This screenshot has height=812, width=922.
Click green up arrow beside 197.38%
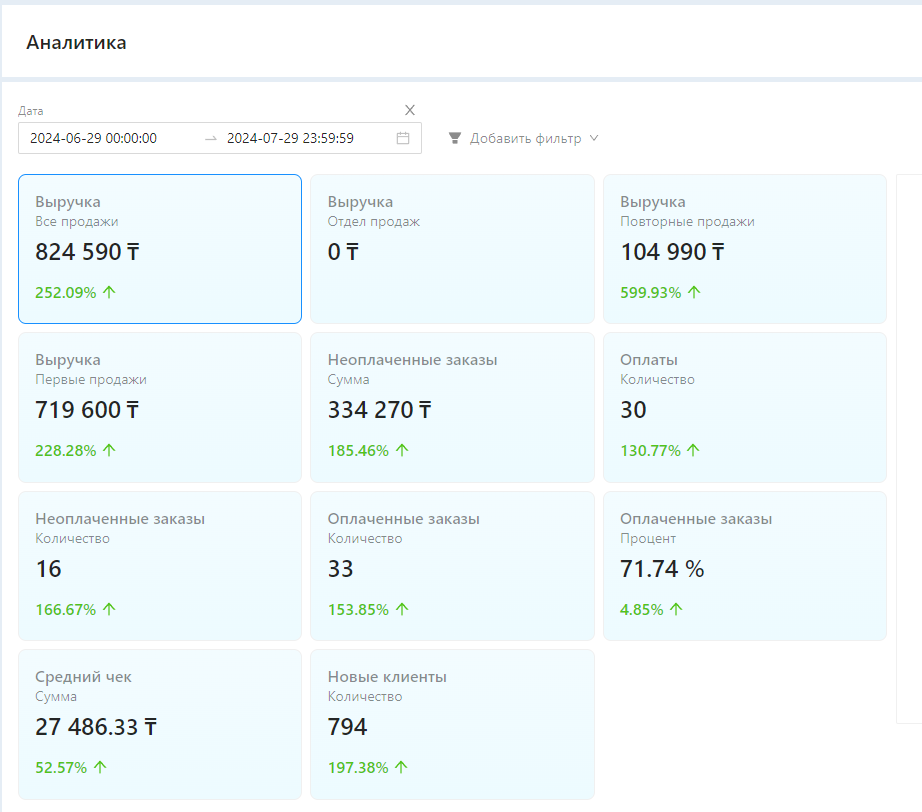[x=401, y=767]
